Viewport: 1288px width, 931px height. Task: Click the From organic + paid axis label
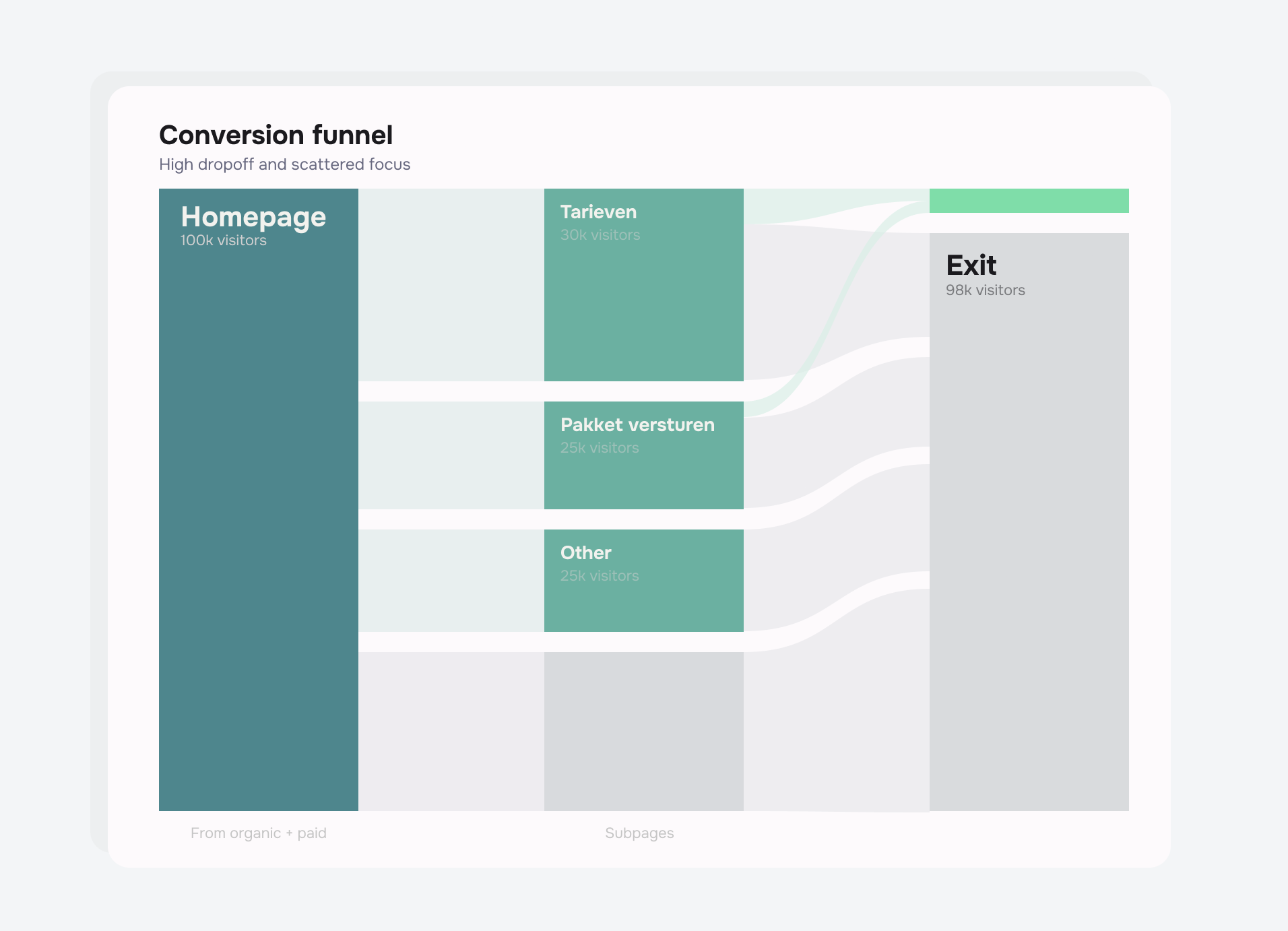[x=258, y=833]
